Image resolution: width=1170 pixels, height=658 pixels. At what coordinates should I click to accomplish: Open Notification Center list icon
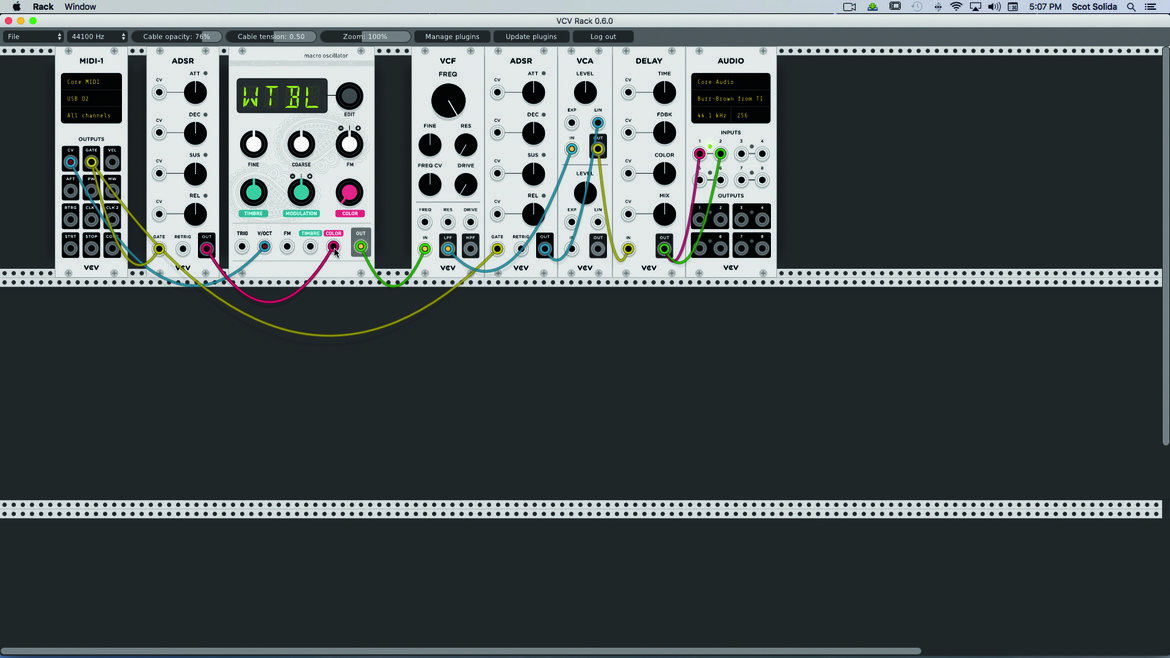pyautogui.click(x=1151, y=7)
